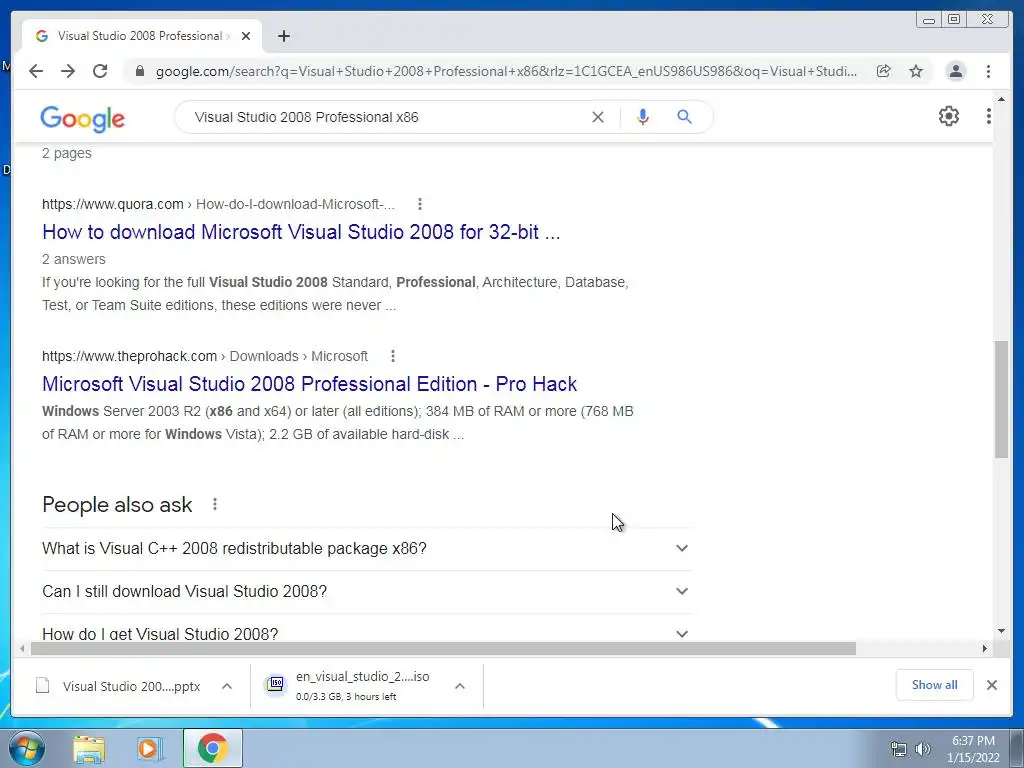
Task: Open the volume tray icon
Action: [x=923, y=749]
